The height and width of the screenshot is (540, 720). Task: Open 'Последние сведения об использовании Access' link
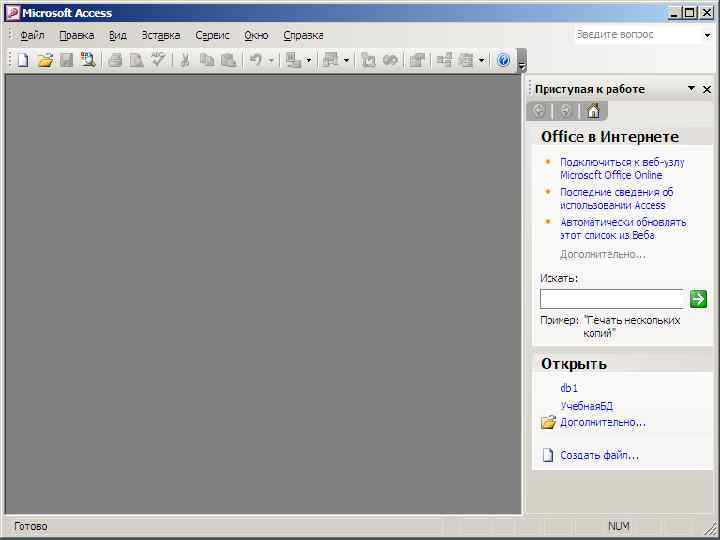coord(617,198)
